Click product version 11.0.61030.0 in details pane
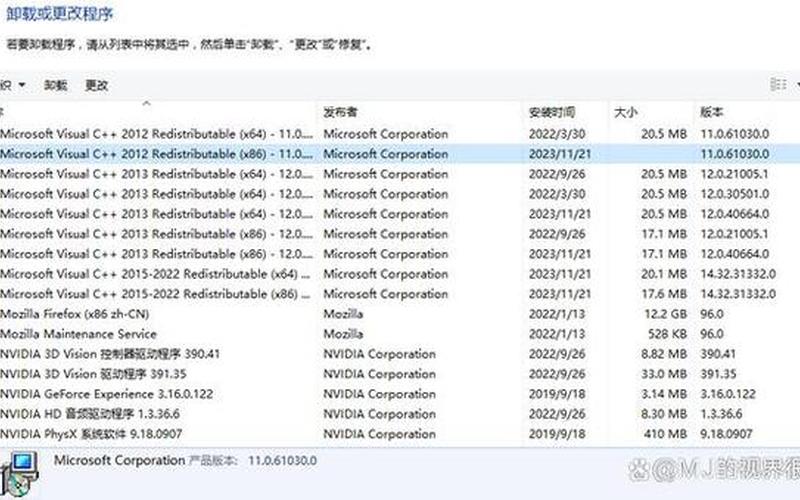800x500 pixels. [x=282, y=460]
